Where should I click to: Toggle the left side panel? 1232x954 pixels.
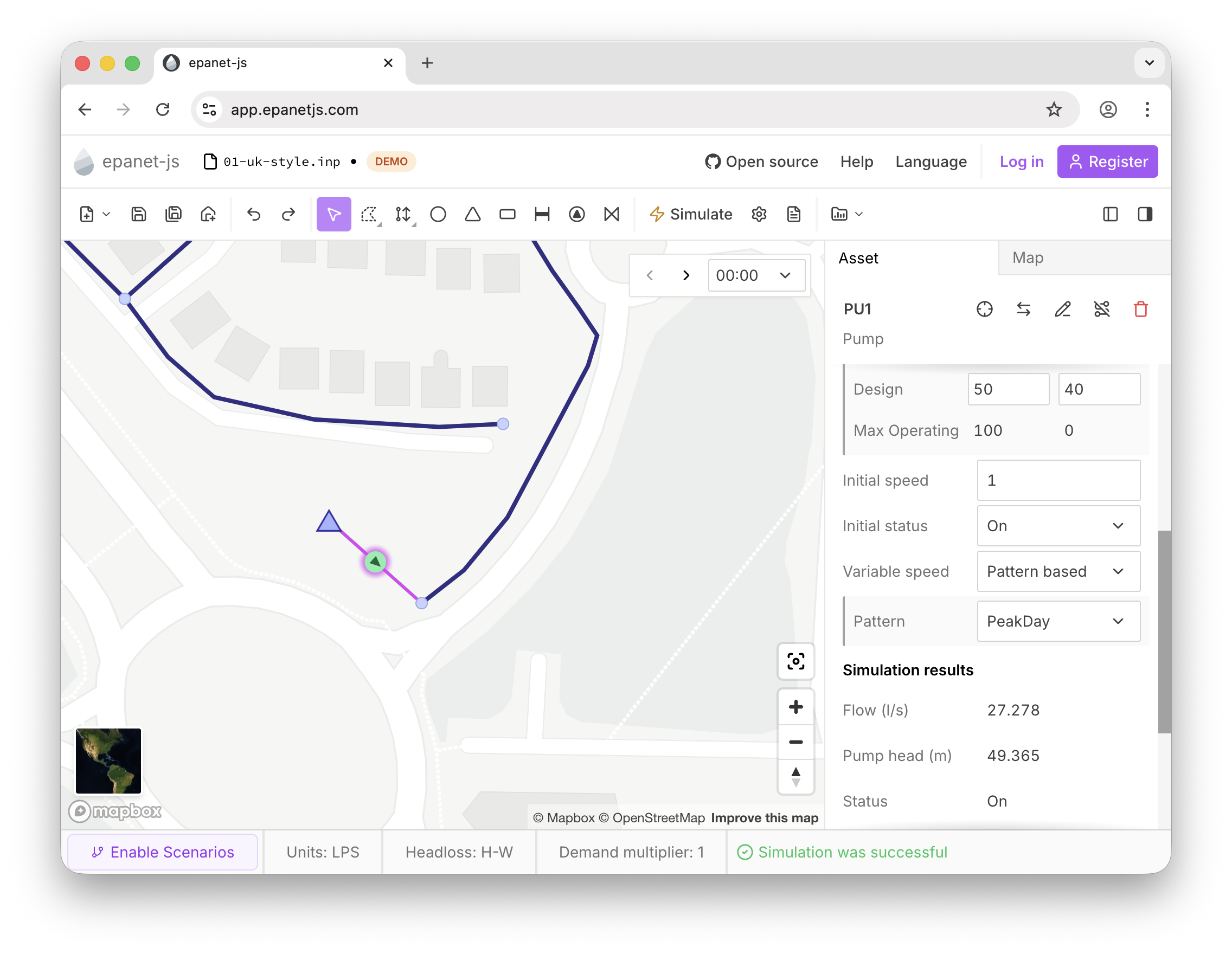1109,214
